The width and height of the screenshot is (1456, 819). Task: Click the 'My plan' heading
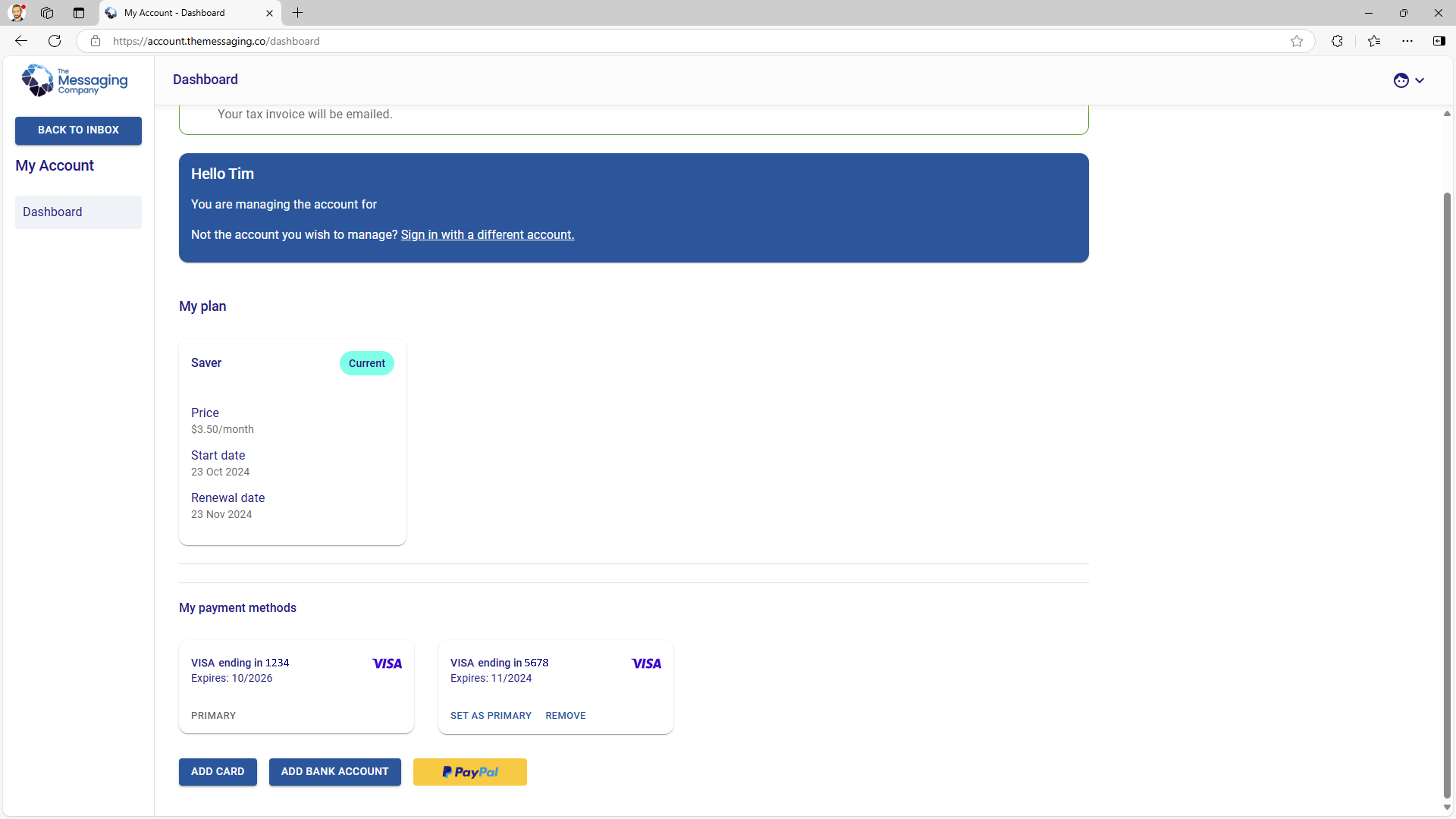(x=202, y=306)
